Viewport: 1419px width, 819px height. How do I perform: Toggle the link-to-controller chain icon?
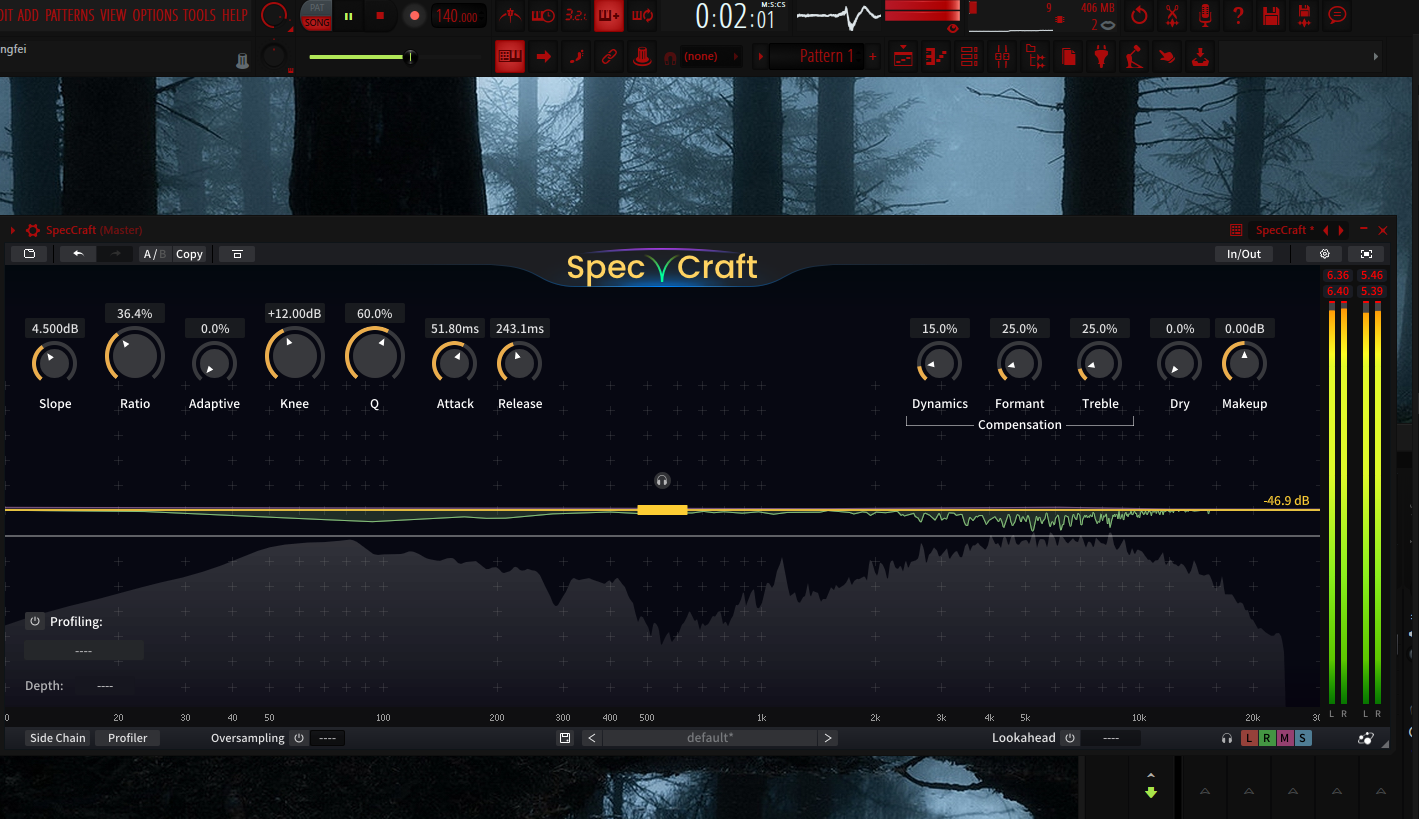(x=608, y=57)
